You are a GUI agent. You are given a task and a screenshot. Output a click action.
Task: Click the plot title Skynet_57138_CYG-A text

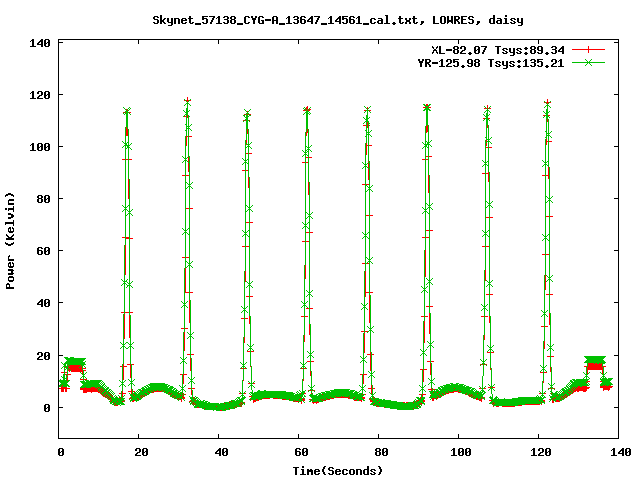337,20
